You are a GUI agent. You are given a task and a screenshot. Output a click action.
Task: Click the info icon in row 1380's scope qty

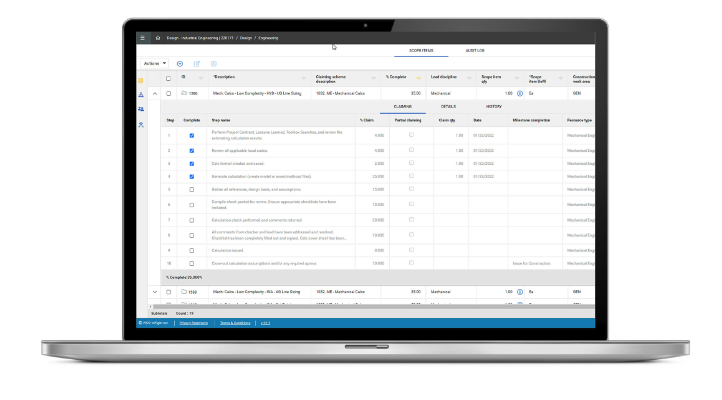520,93
